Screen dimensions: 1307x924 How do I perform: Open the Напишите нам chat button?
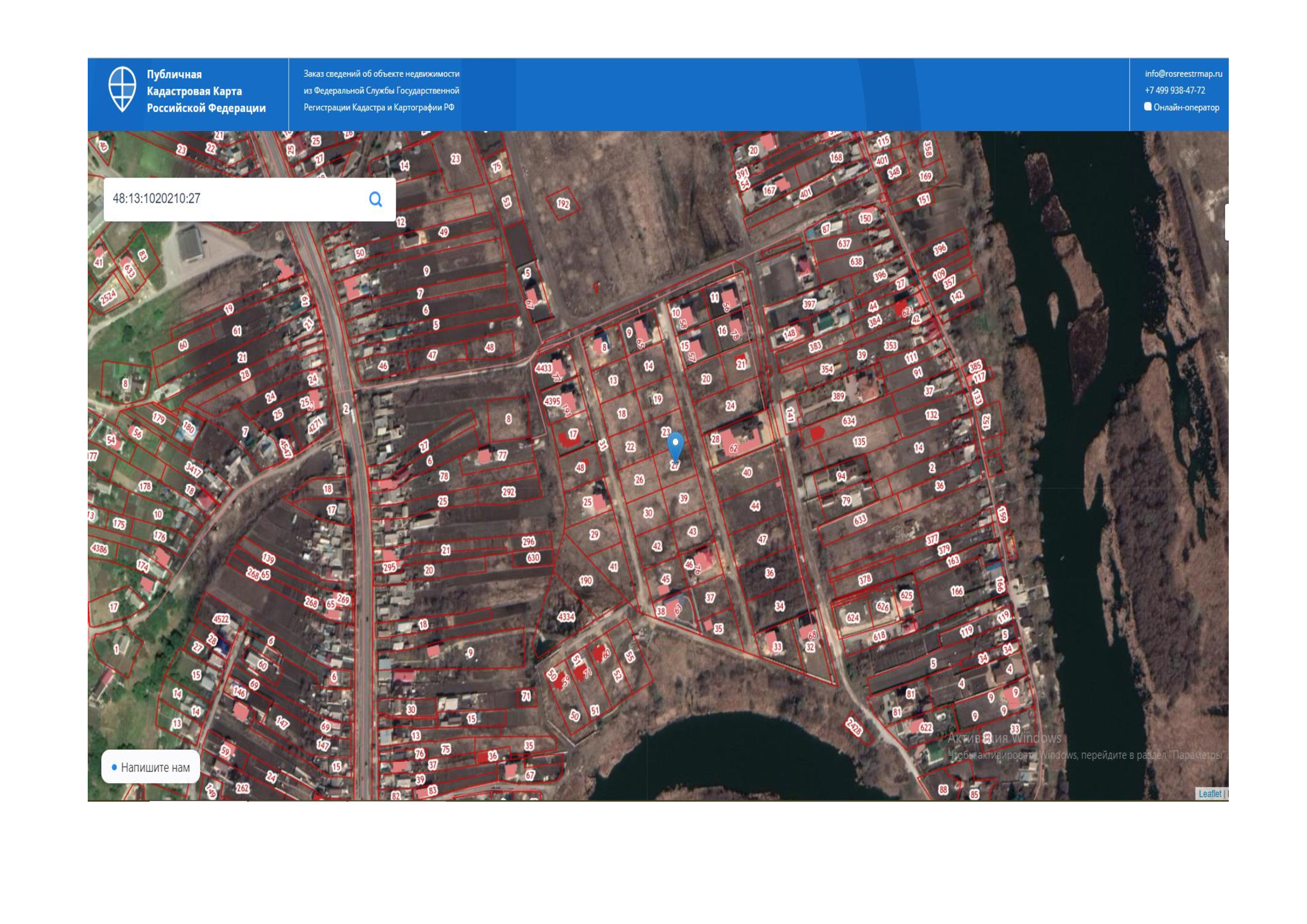150,767
